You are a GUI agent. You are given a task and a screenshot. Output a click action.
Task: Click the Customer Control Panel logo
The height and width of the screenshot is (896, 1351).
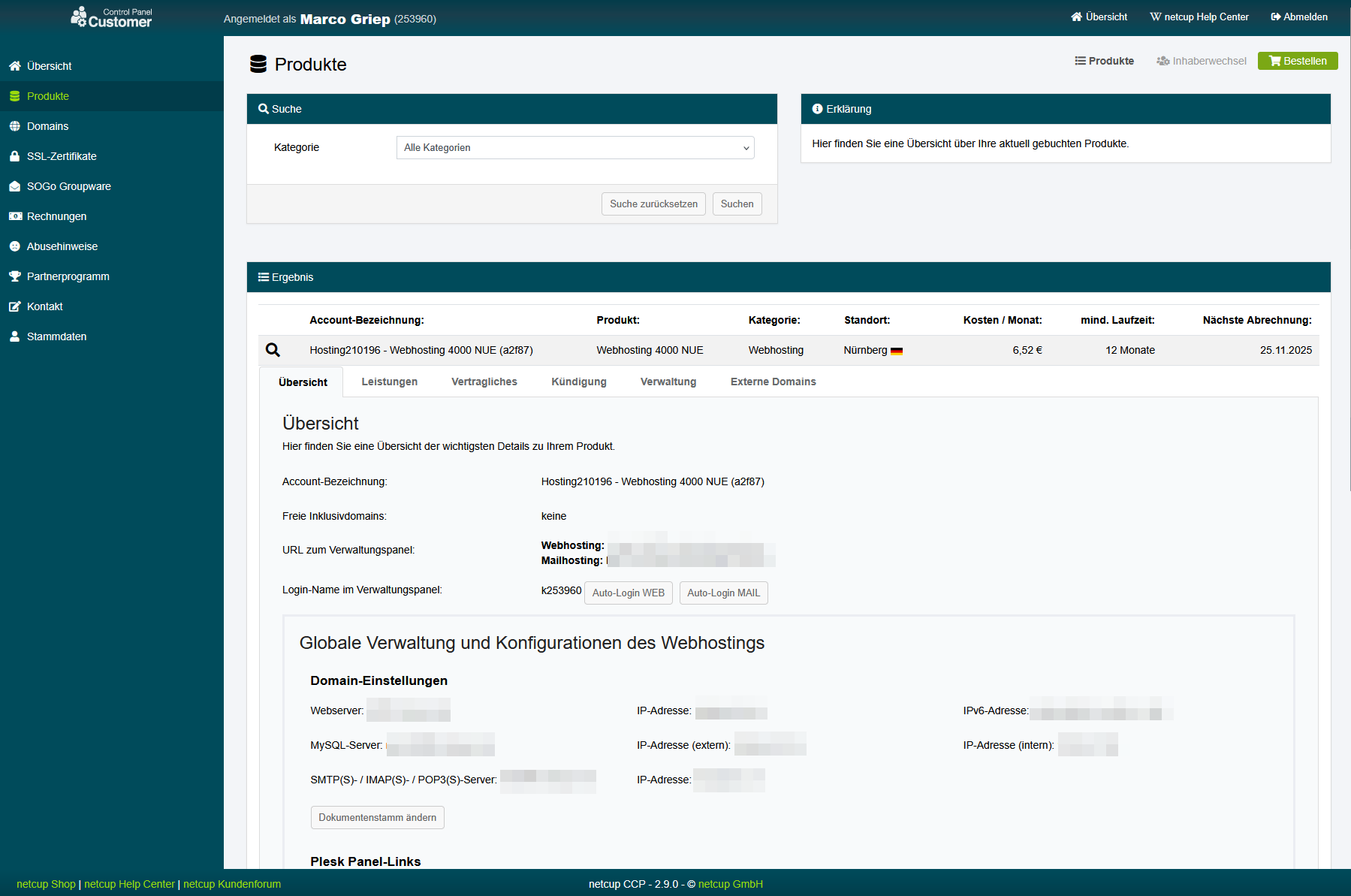pyautogui.click(x=111, y=17)
